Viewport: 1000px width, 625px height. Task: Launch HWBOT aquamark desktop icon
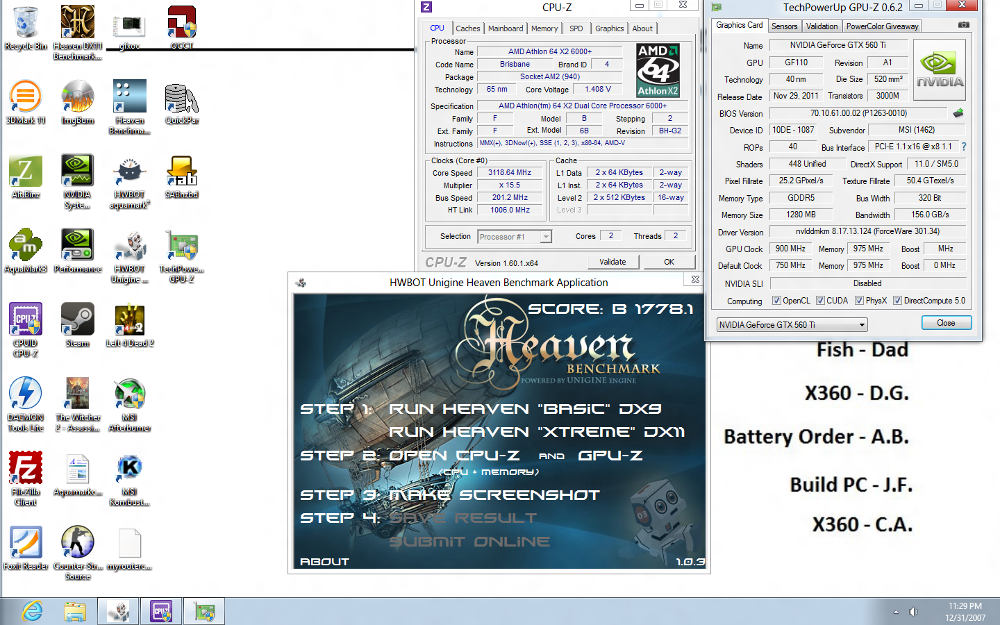coord(130,182)
